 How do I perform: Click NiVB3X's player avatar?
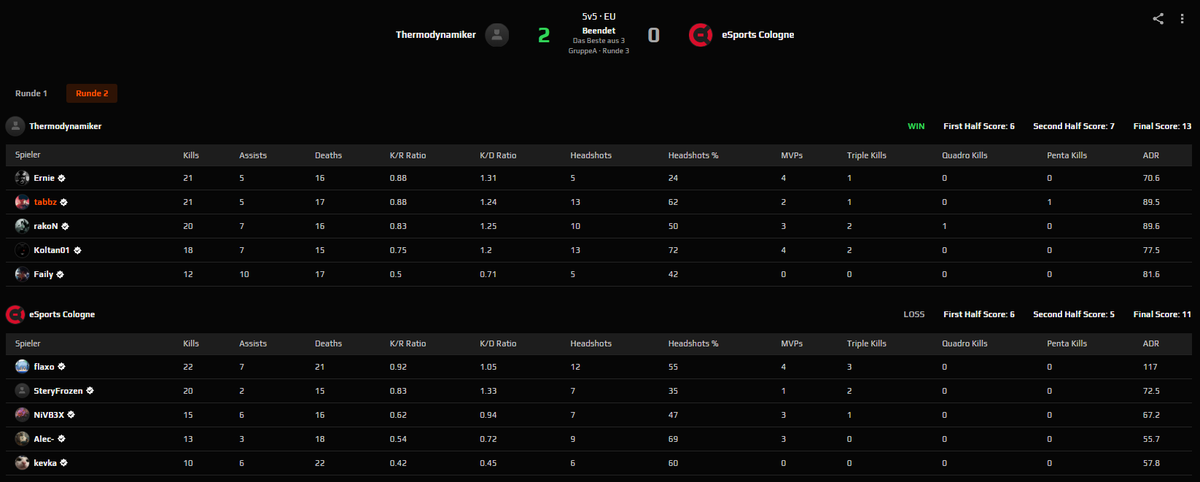click(22, 414)
